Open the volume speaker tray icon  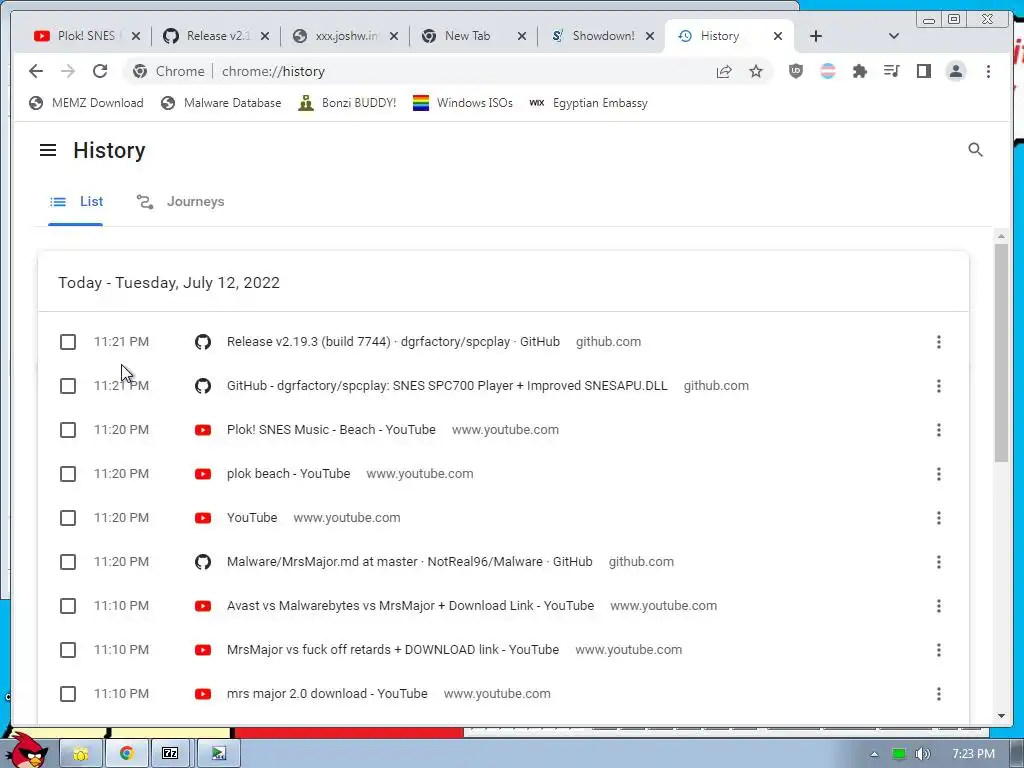pos(922,754)
